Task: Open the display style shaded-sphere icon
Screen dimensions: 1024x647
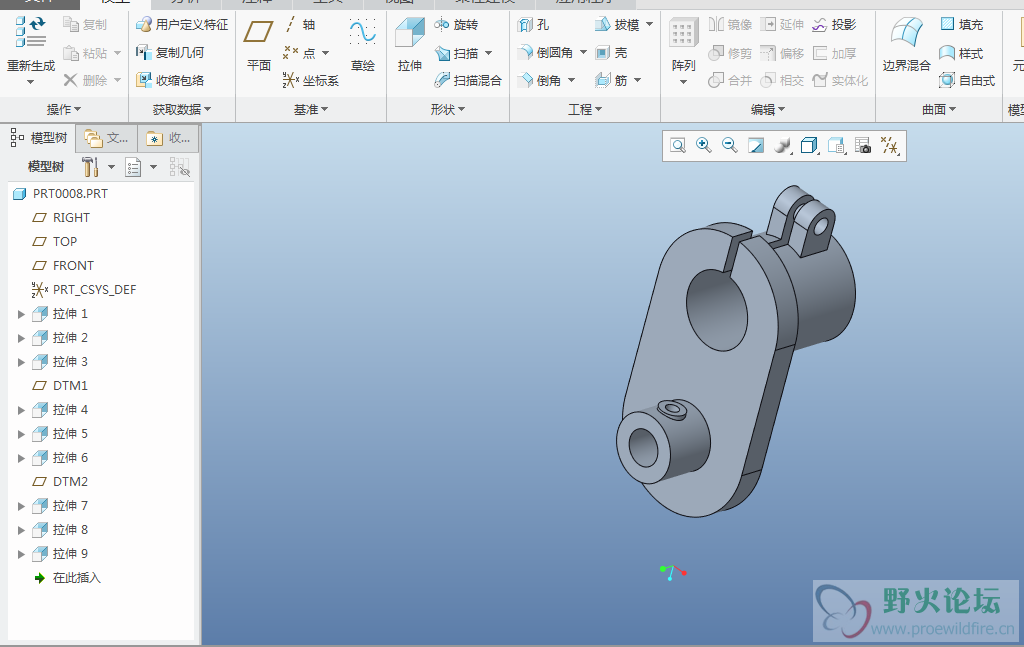Action: (782, 146)
